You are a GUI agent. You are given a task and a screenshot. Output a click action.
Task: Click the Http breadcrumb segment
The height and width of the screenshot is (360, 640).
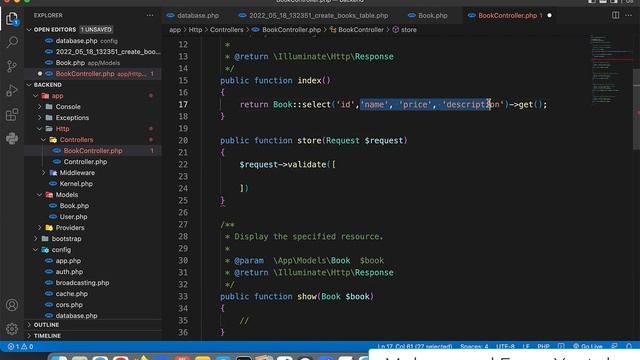(195, 30)
